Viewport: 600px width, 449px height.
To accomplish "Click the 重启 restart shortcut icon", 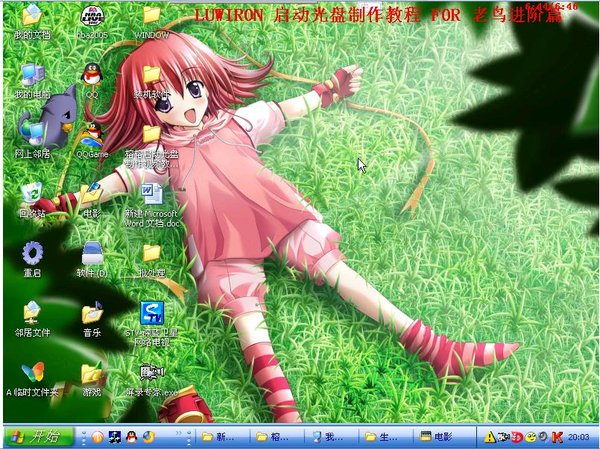I will coord(32,252).
